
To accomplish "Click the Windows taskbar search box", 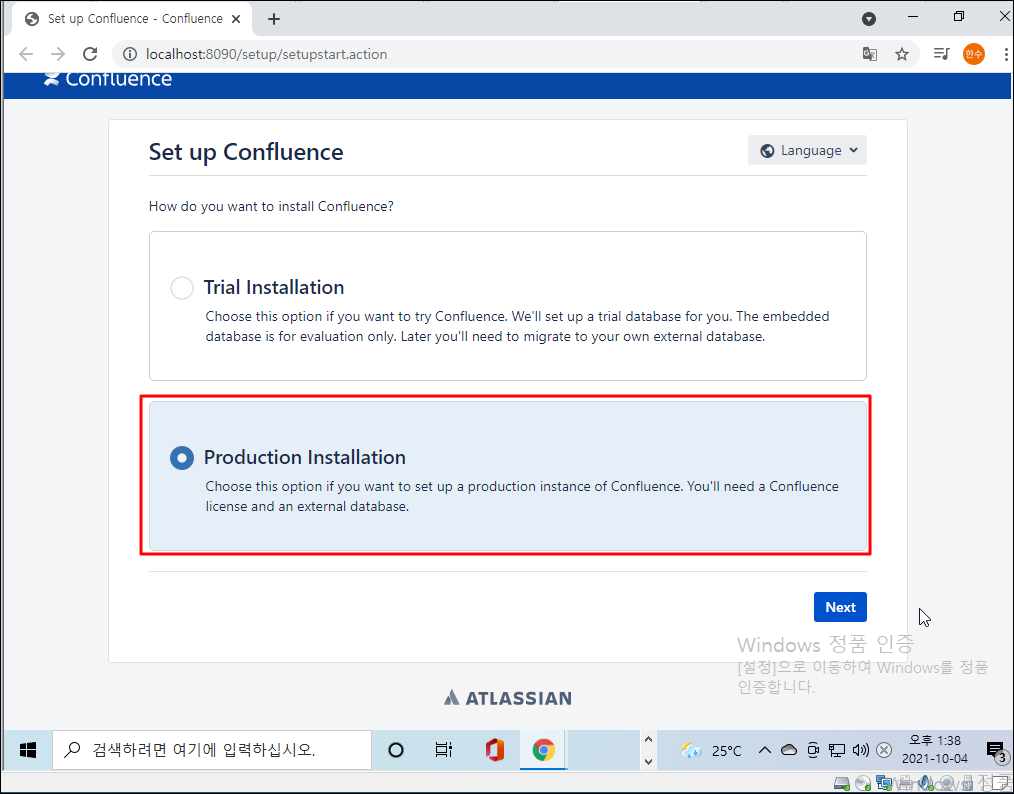I will click(x=212, y=750).
